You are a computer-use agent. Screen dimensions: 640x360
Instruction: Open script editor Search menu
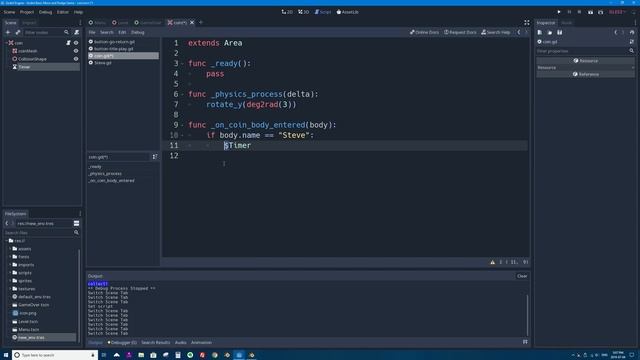pos(107,32)
